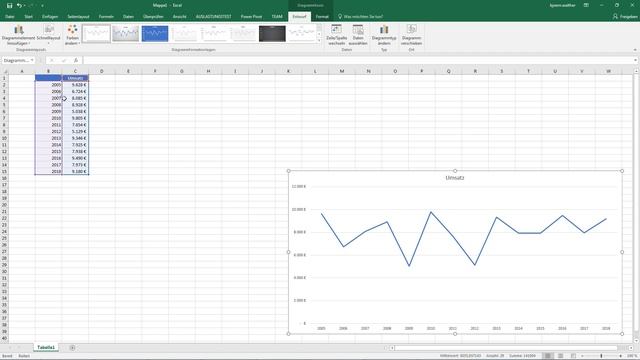Select the dark black chart style thumbnail

tap(272, 33)
